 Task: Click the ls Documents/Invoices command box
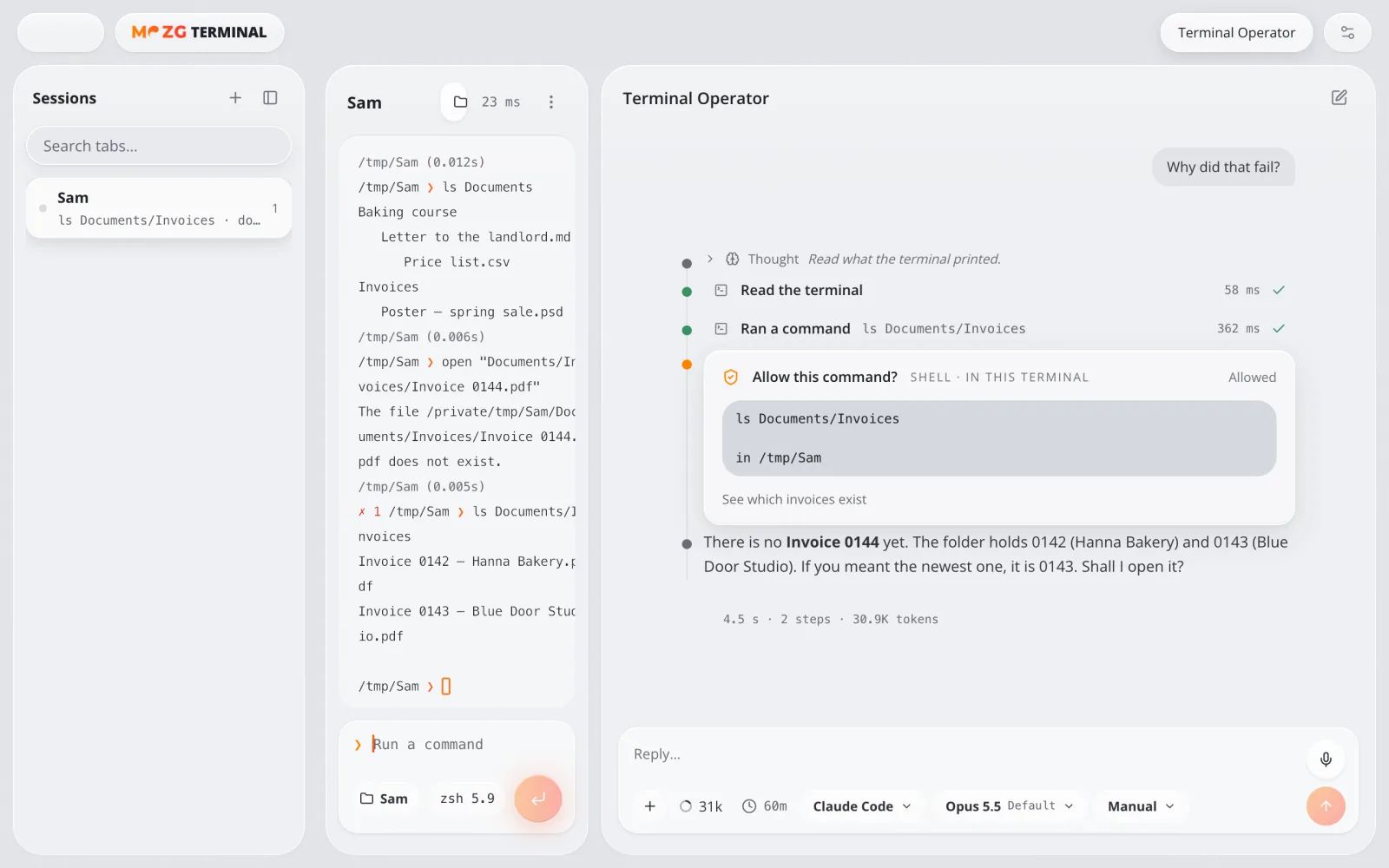[x=999, y=438]
